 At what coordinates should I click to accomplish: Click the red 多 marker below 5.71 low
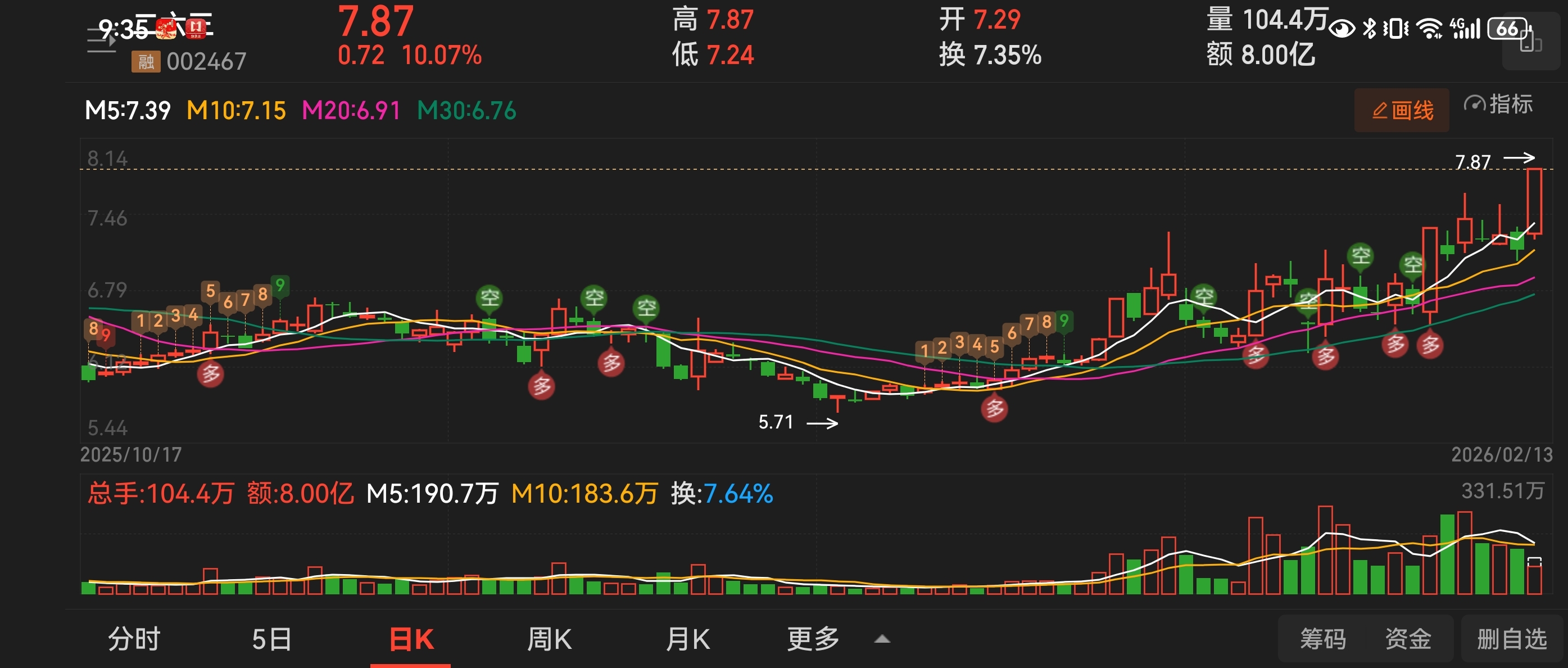(994, 409)
